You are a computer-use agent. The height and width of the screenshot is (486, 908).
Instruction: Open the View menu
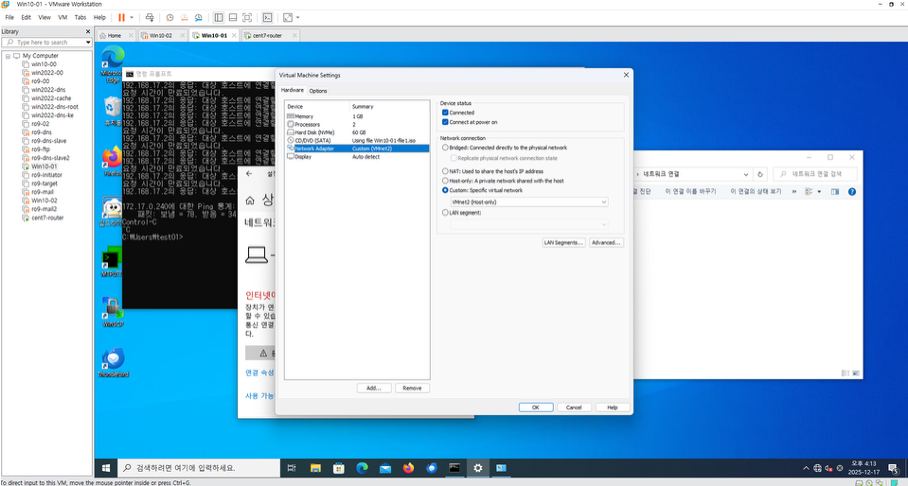pos(44,17)
